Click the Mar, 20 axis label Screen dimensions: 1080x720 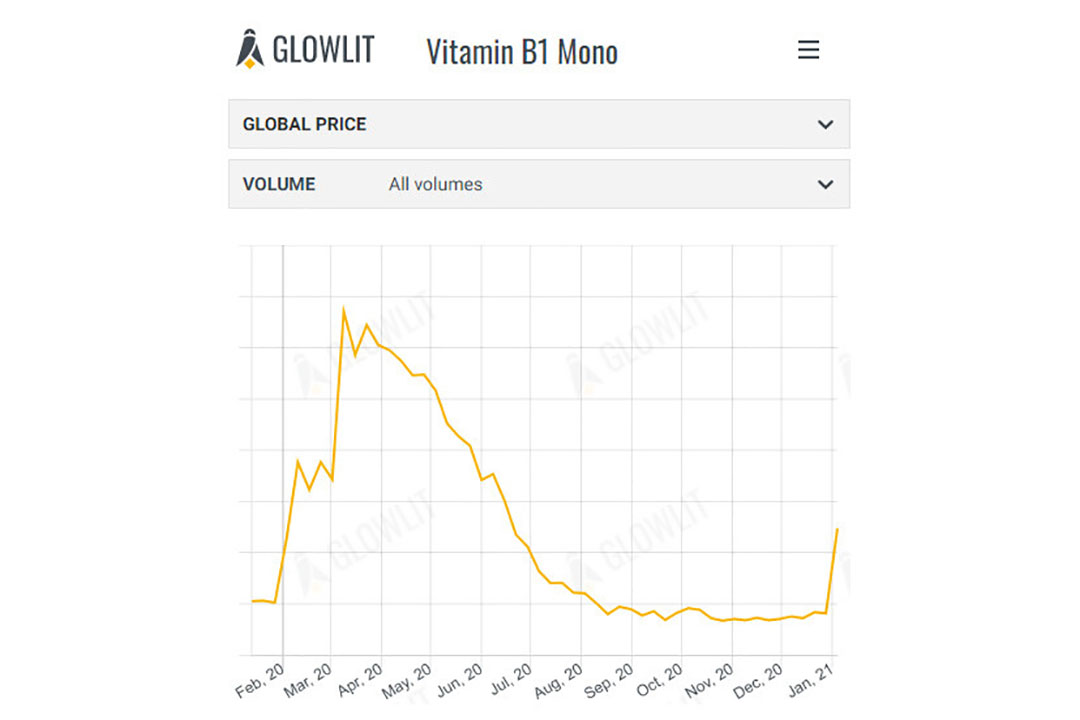[x=308, y=681]
